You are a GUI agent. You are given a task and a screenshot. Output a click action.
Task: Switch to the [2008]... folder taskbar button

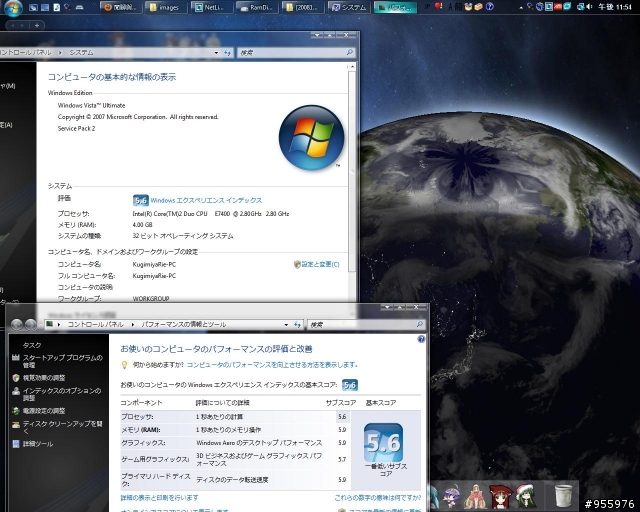point(302,7)
